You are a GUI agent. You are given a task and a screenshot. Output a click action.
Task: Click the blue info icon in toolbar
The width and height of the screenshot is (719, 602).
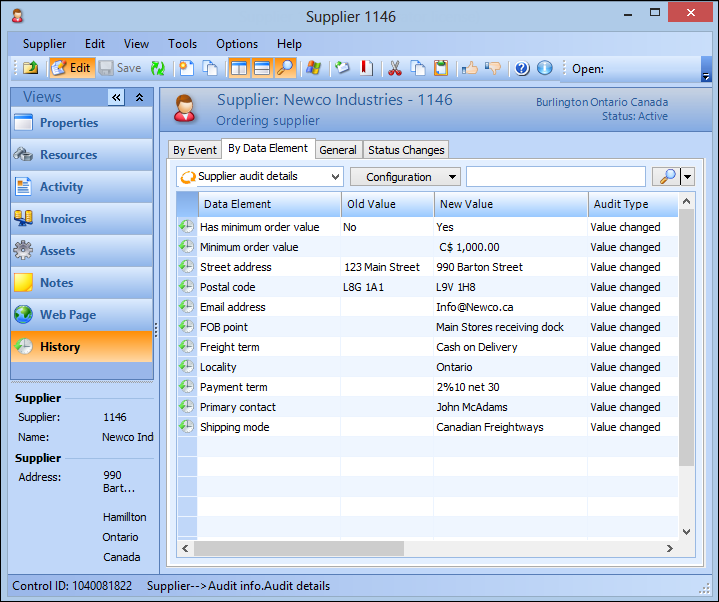(545, 68)
